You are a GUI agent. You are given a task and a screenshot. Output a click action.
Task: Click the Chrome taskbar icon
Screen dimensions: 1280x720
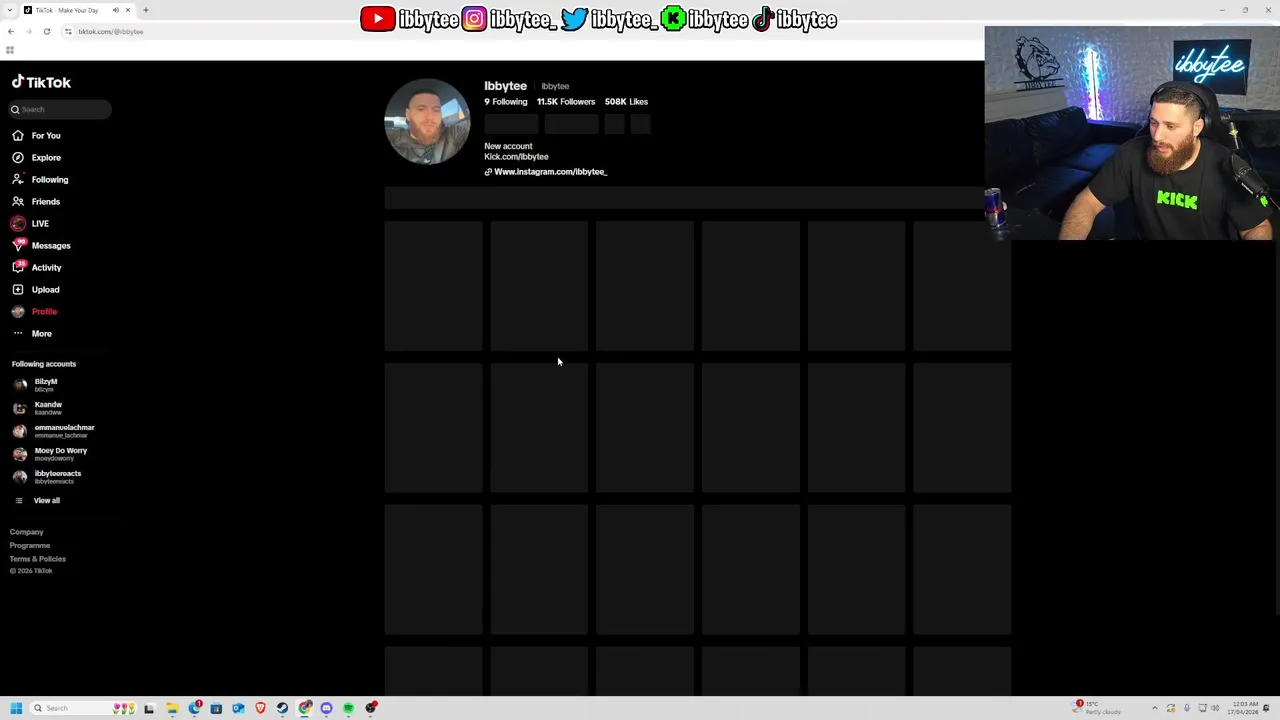304,708
